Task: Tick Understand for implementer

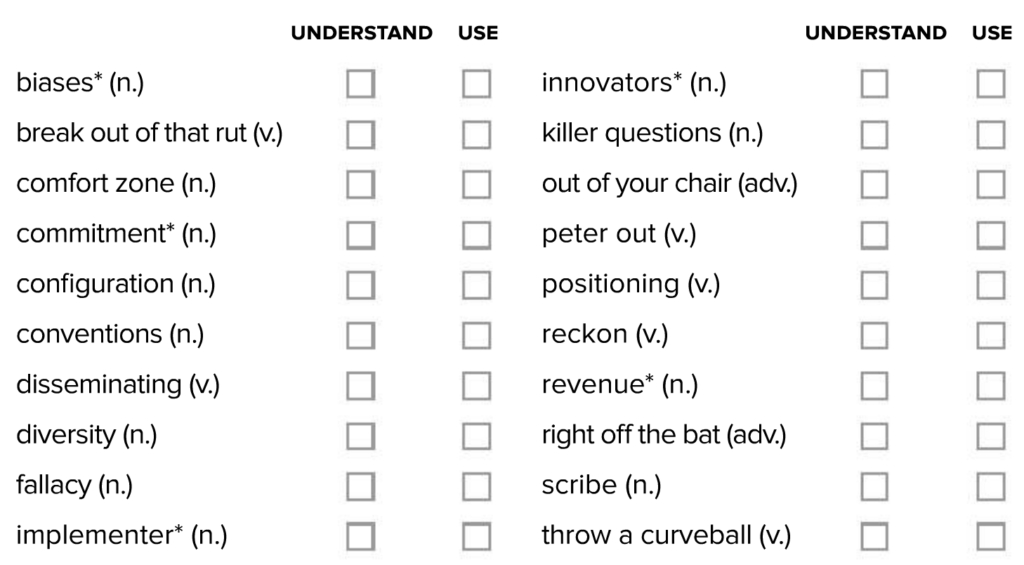Action: point(360,536)
